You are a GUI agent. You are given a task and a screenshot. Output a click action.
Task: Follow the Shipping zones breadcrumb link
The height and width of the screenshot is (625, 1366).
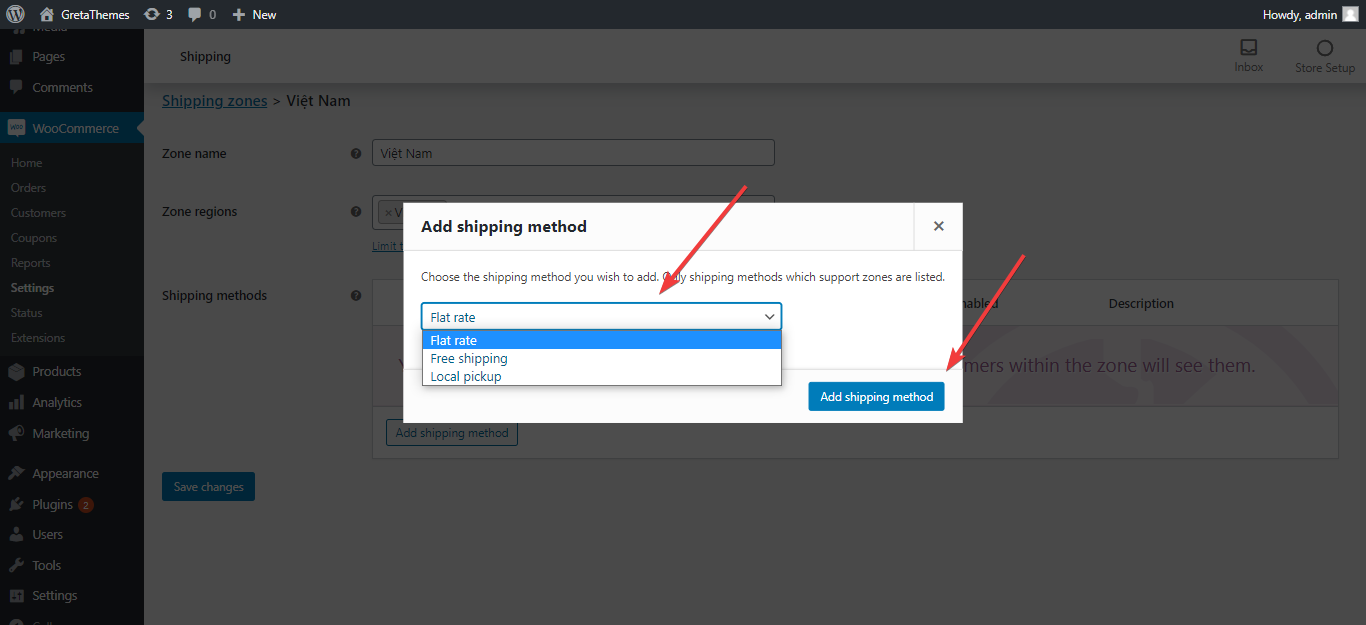tap(215, 101)
